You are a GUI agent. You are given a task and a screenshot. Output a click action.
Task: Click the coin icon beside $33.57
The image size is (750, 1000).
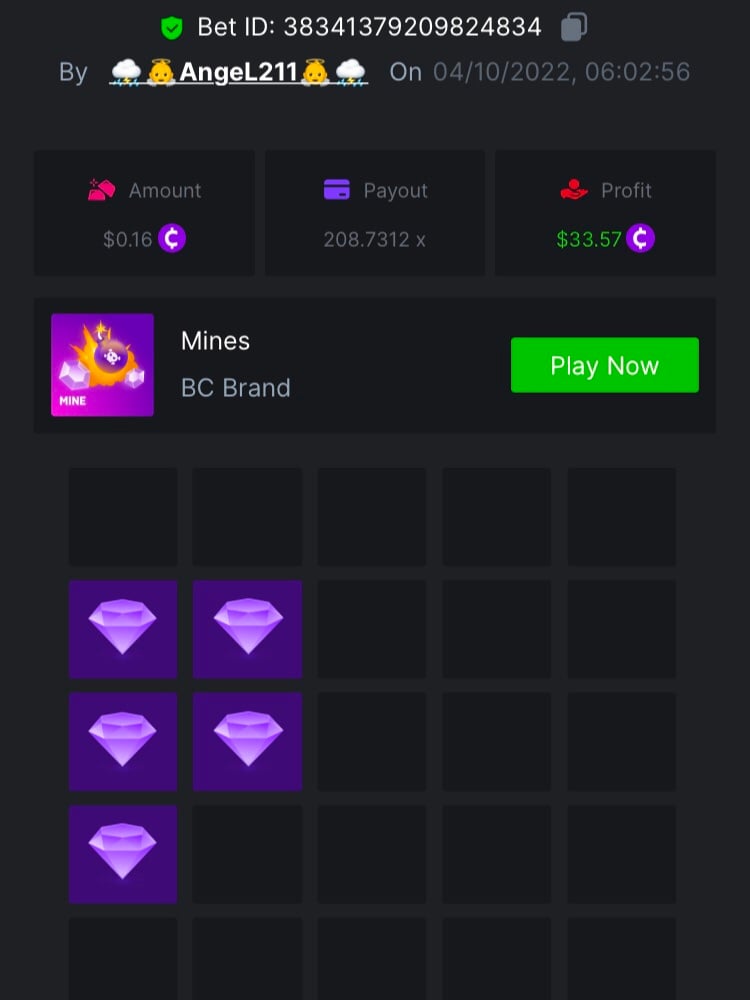640,239
